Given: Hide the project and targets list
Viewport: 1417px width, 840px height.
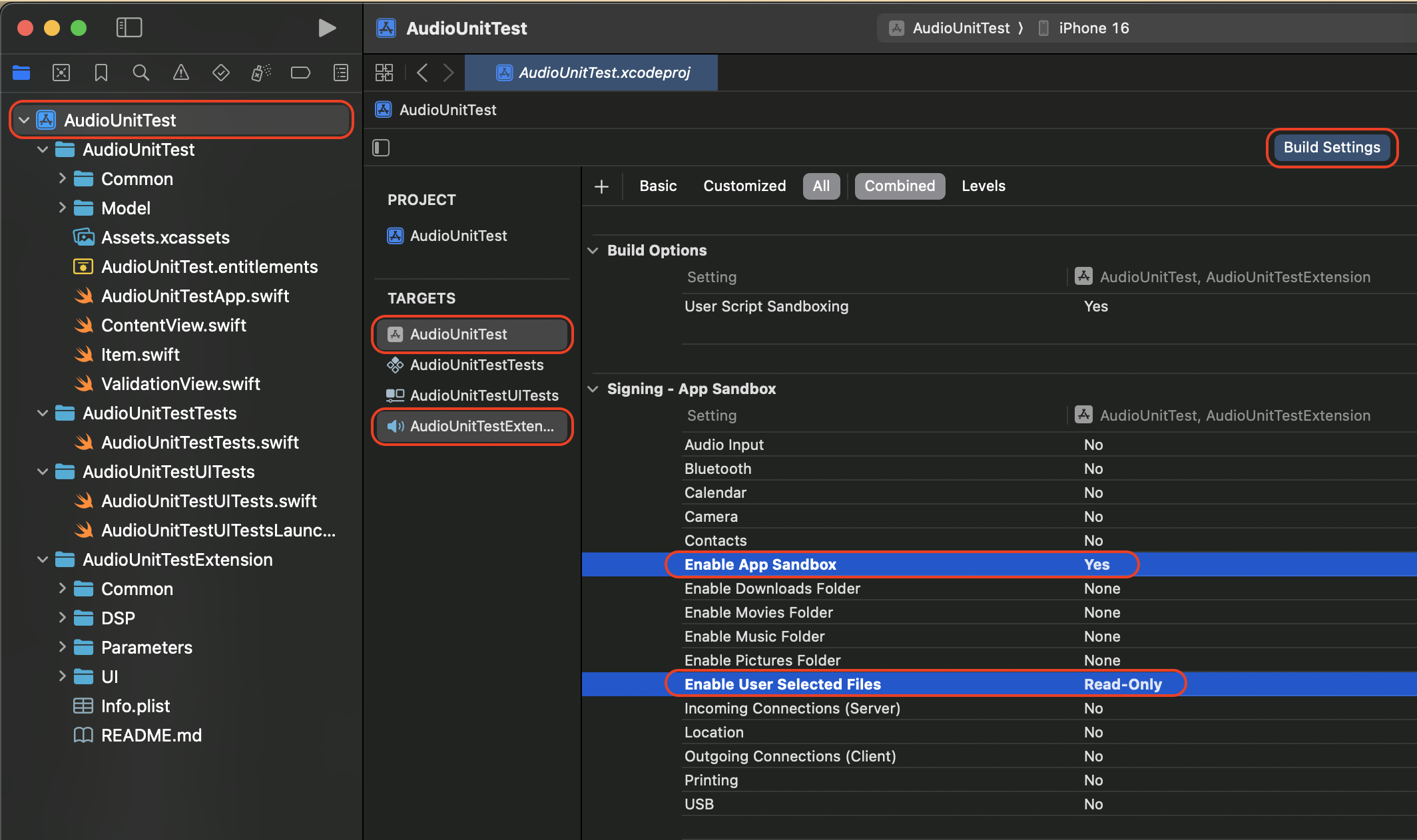Looking at the screenshot, I should click(381, 148).
